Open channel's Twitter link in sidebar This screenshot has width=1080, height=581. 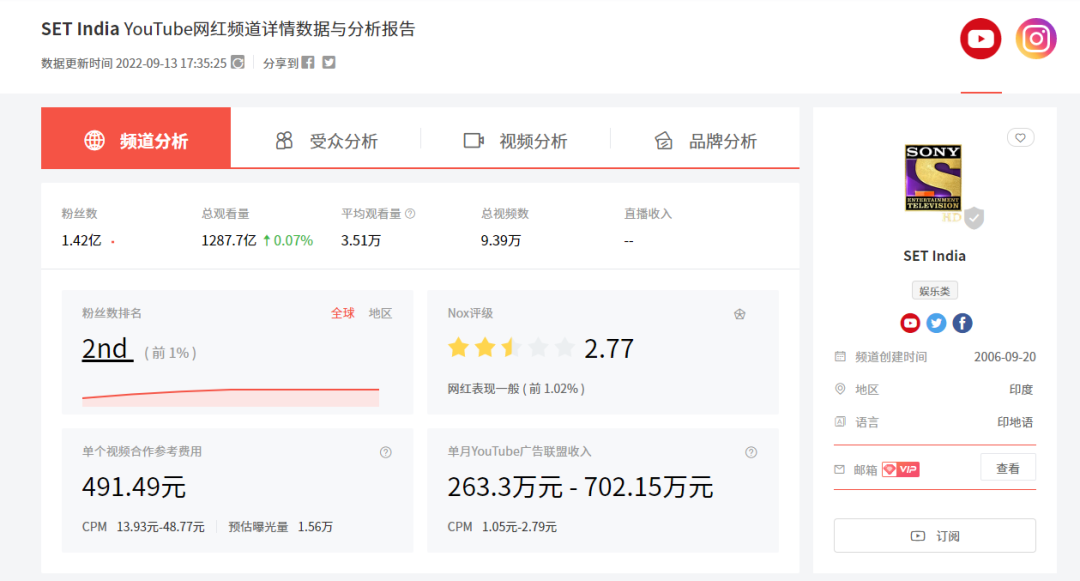(936, 323)
